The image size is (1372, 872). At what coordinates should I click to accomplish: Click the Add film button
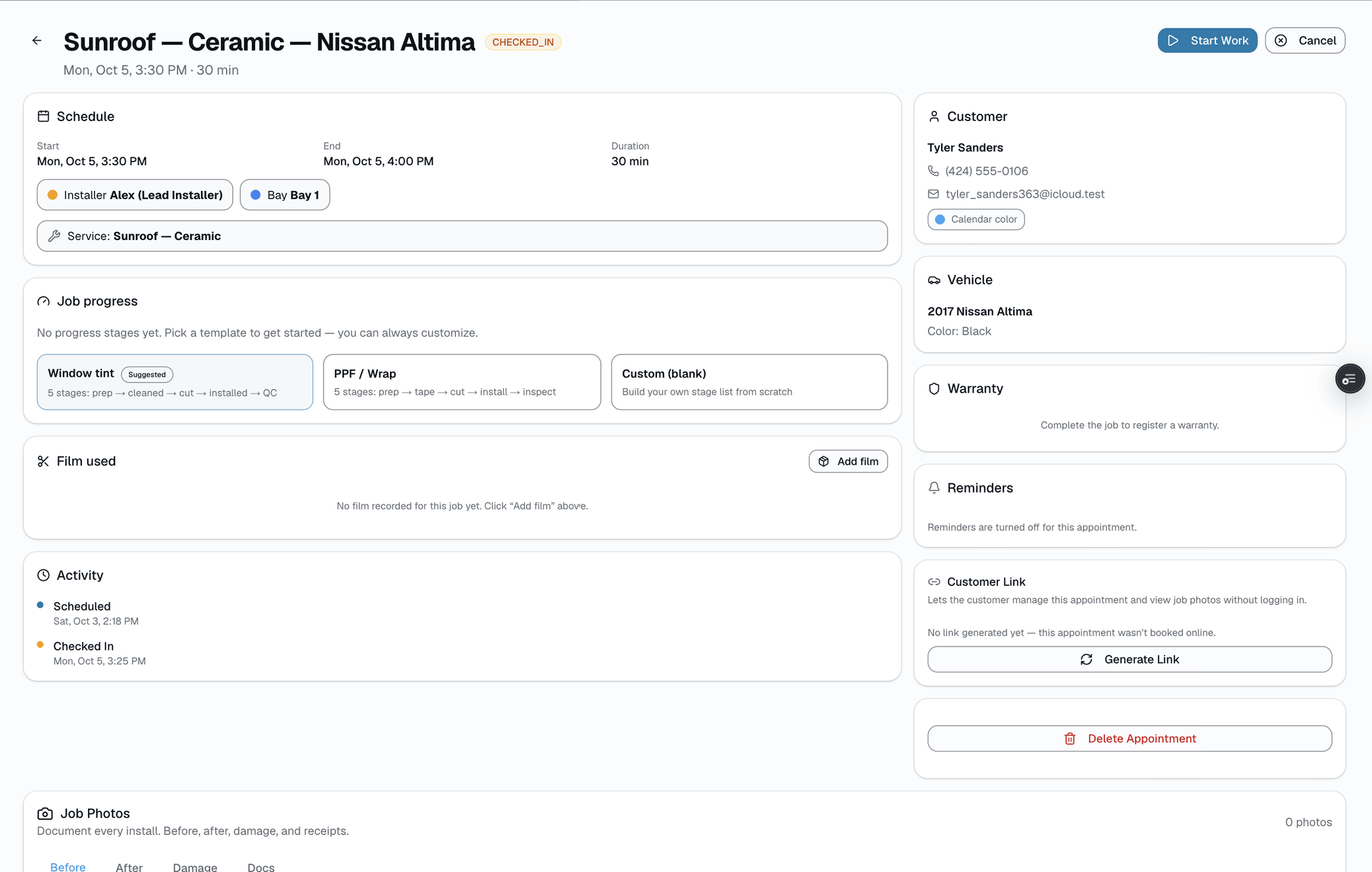[848, 461]
